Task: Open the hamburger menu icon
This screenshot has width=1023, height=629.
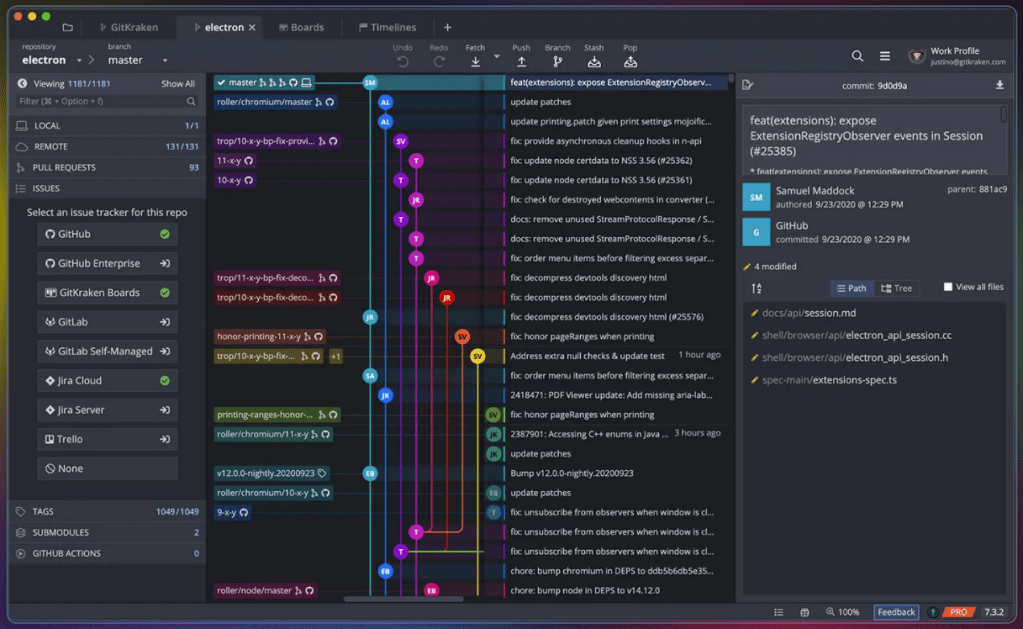Action: click(885, 56)
